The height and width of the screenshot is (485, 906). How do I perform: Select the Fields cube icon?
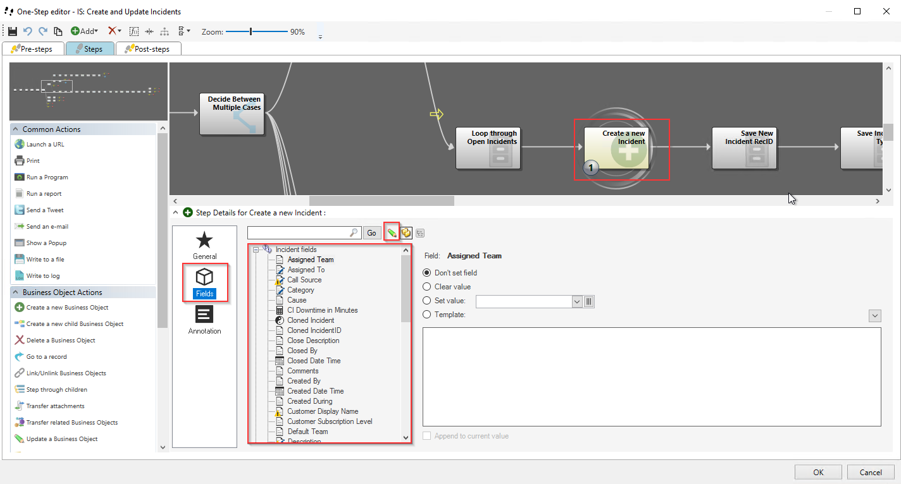[x=204, y=283]
